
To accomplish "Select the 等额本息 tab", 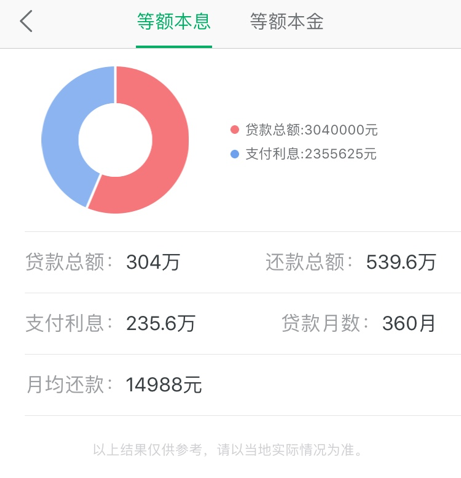I will pos(174,22).
